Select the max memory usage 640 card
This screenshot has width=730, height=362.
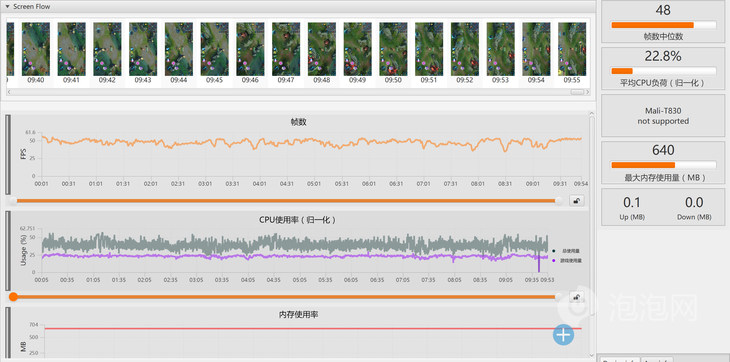[663, 162]
